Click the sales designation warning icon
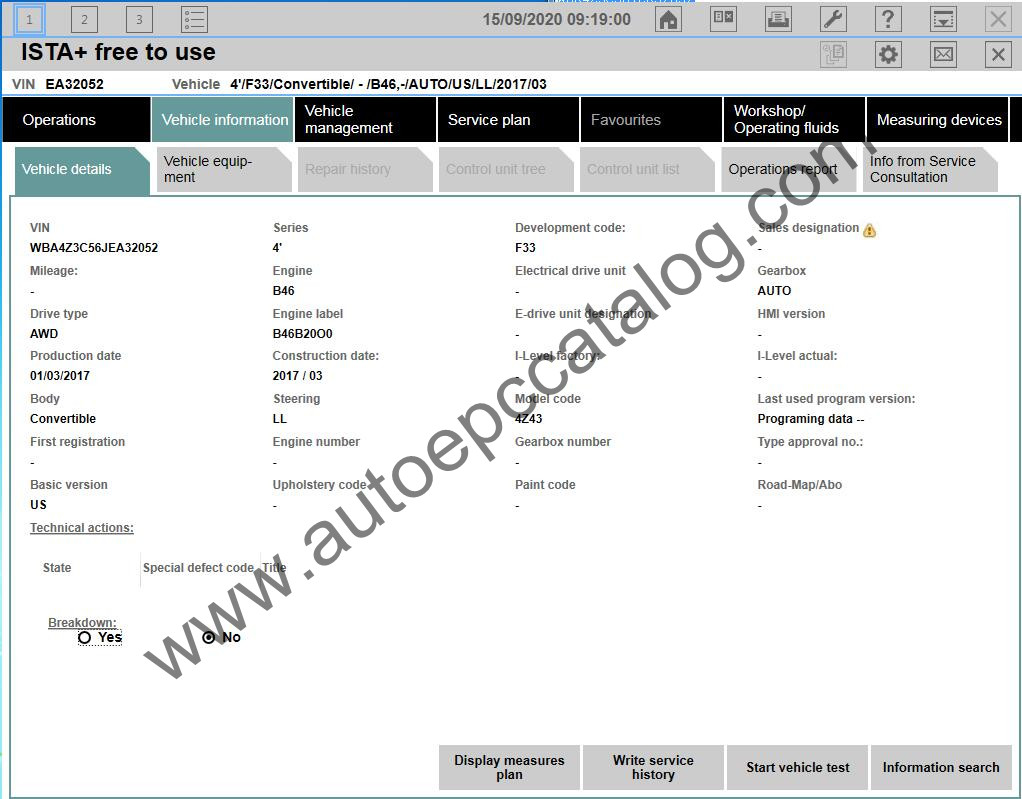1022x799 pixels. click(x=869, y=230)
